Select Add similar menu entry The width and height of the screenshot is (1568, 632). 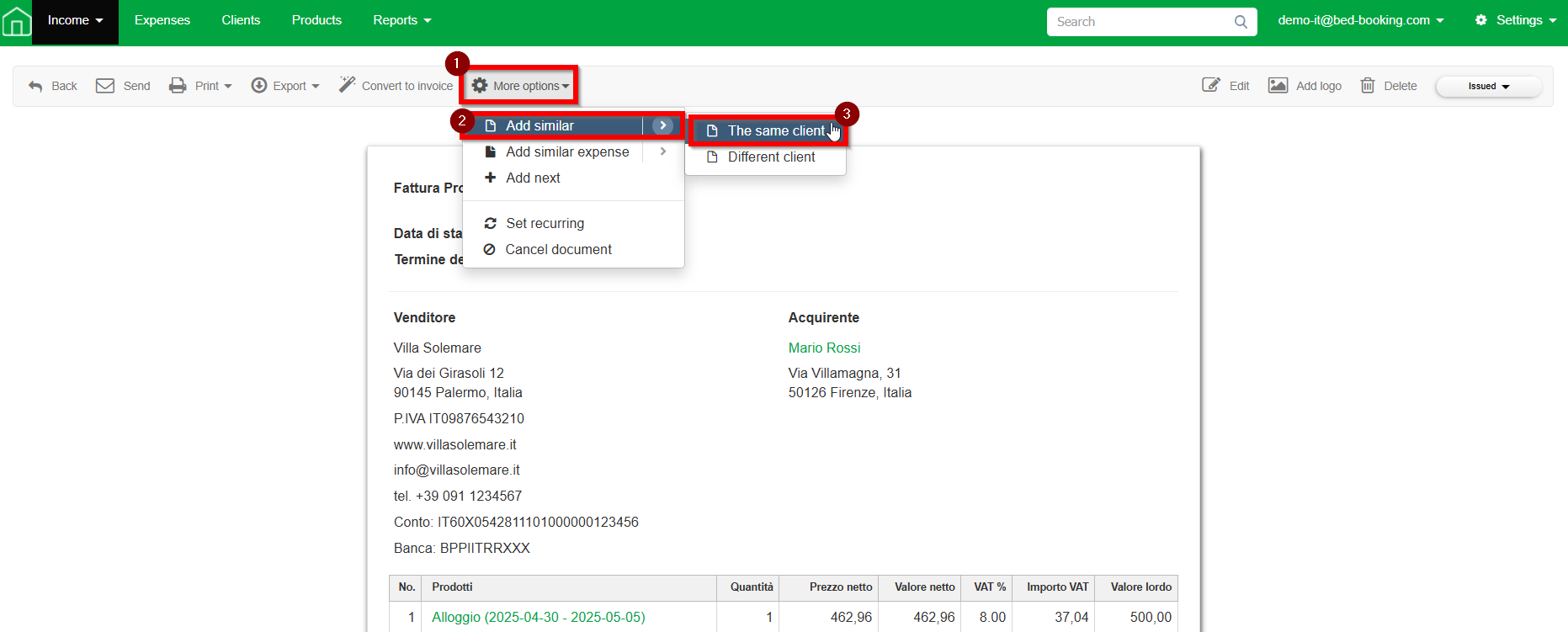pos(553,125)
